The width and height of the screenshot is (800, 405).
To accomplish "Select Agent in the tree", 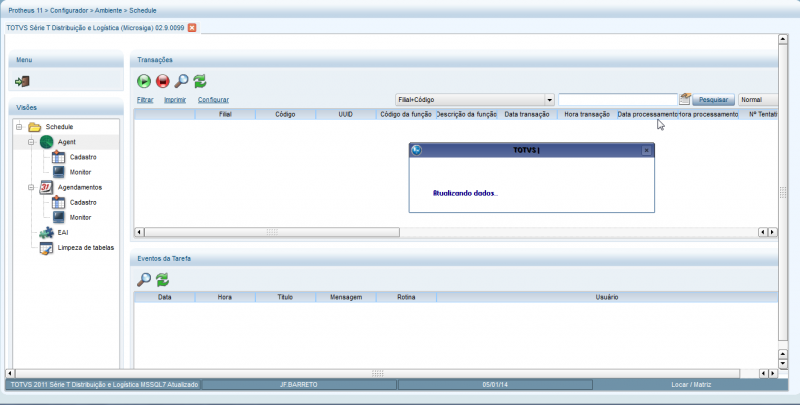I will tap(66, 142).
